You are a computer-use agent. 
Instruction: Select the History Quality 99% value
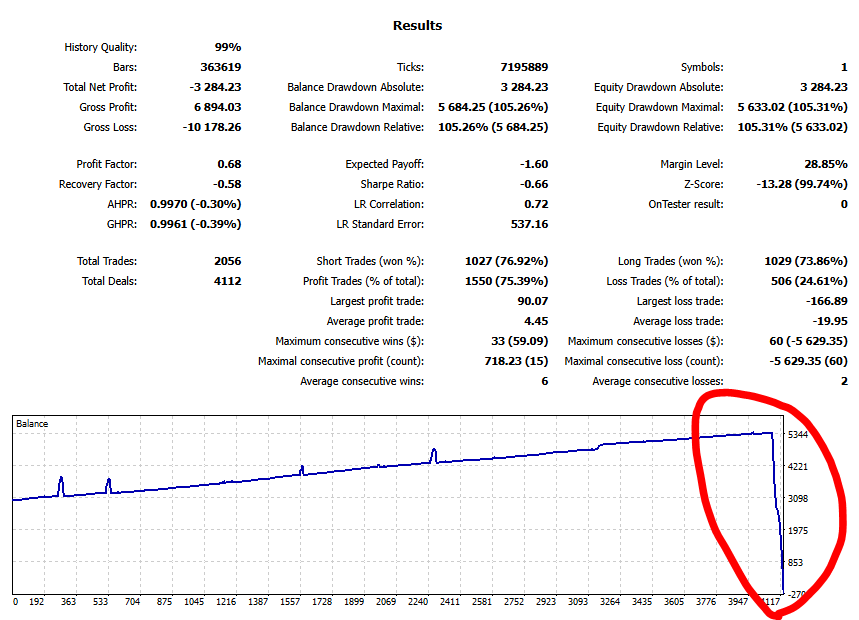click(x=227, y=47)
